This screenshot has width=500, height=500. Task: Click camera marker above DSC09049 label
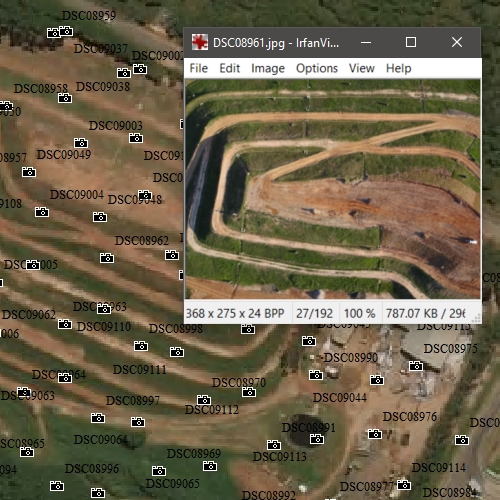click(81, 143)
